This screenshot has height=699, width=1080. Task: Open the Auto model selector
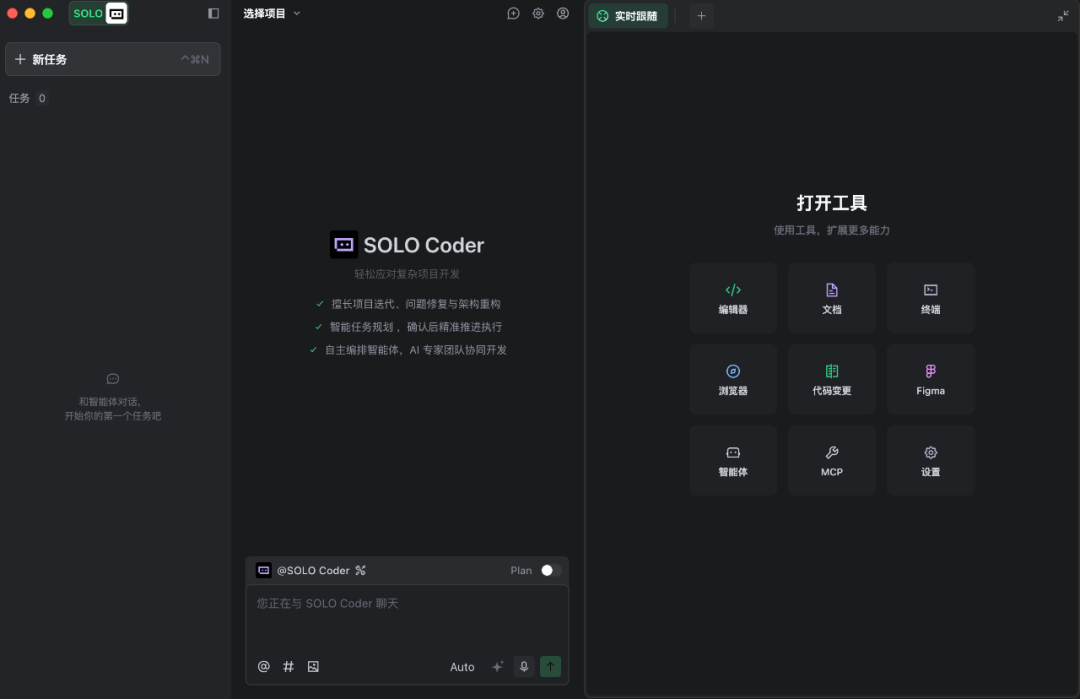(x=462, y=666)
